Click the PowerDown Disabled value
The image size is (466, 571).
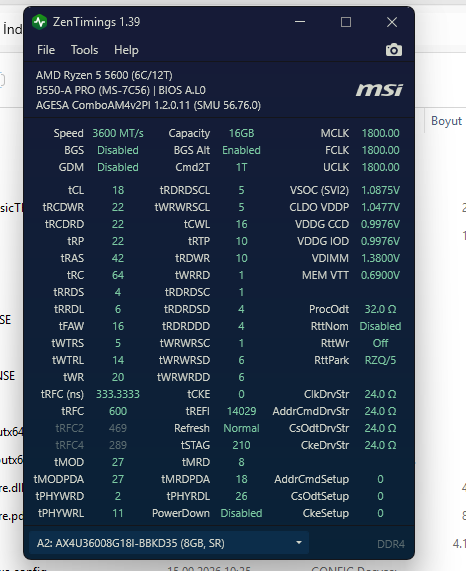(241, 513)
